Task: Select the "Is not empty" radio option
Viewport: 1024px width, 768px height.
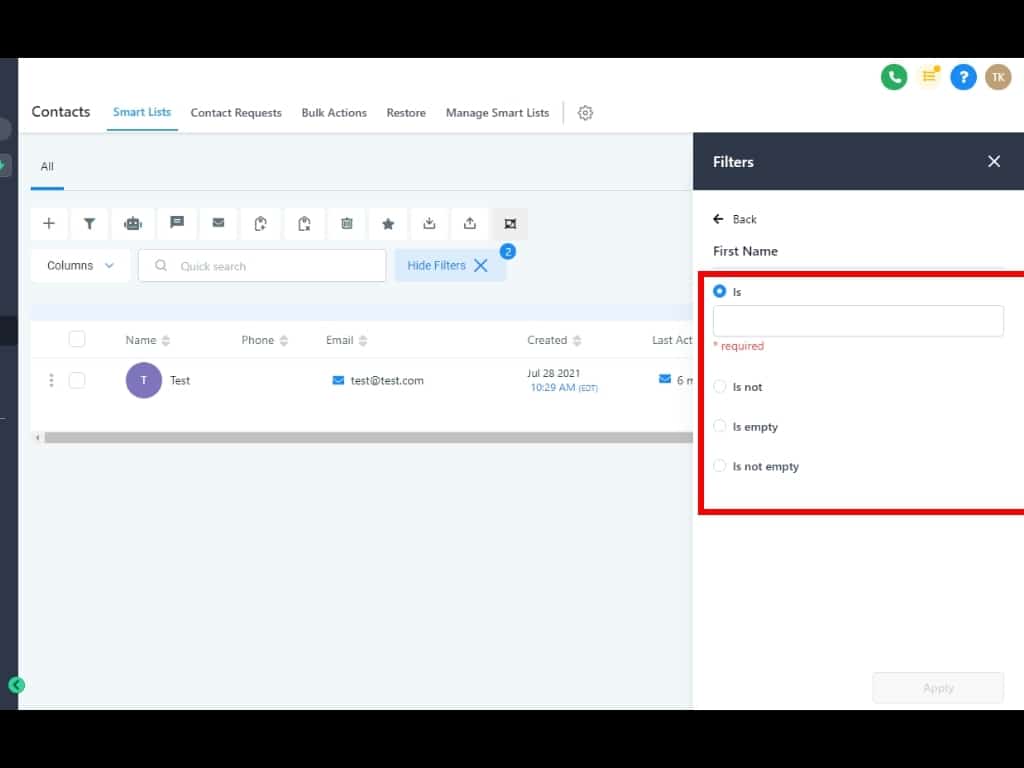Action: point(720,466)
